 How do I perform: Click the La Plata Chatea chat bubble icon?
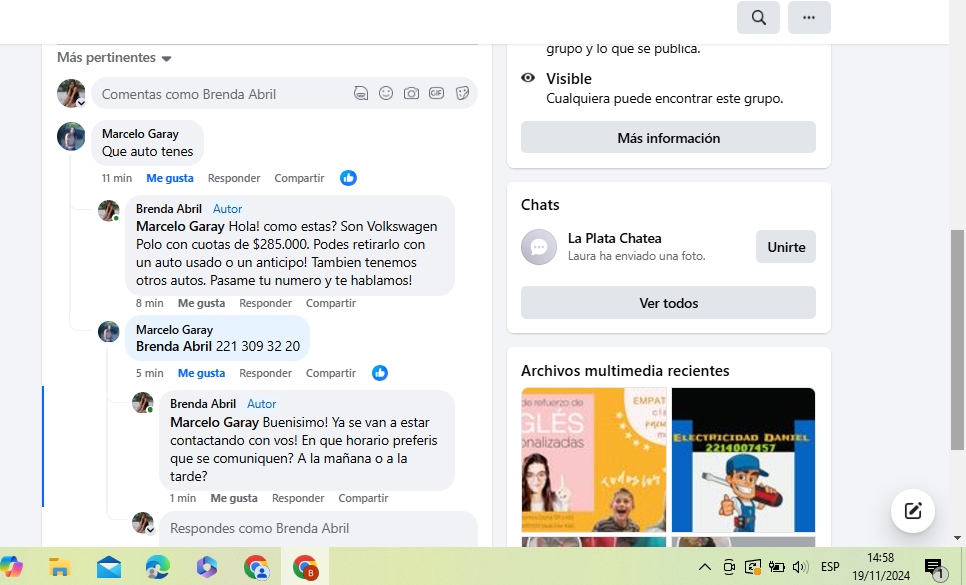pyautogui.click(x=538, y=247)
